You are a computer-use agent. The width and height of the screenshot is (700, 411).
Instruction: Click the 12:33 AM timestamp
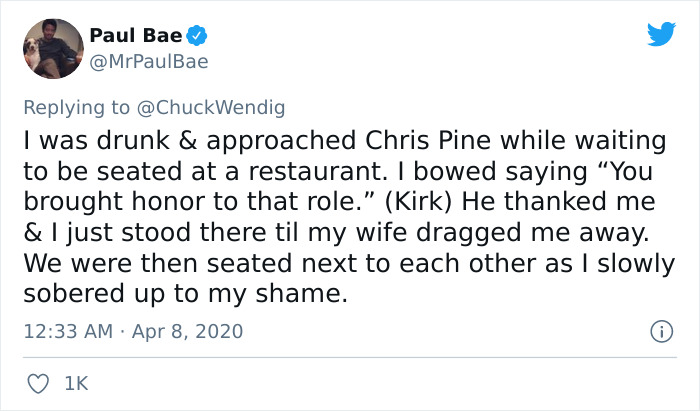(x=68, y=332)
